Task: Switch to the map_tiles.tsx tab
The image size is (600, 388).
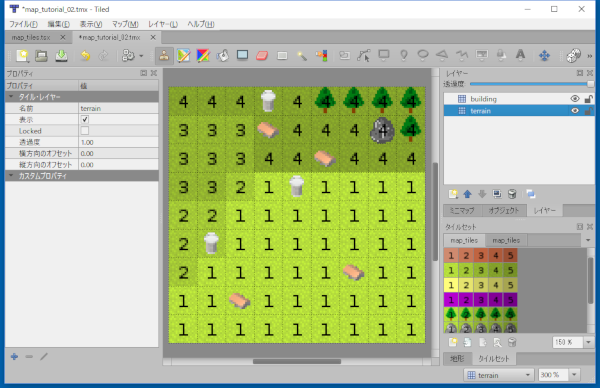Action: pyautogui.click(x=31, y=37)
